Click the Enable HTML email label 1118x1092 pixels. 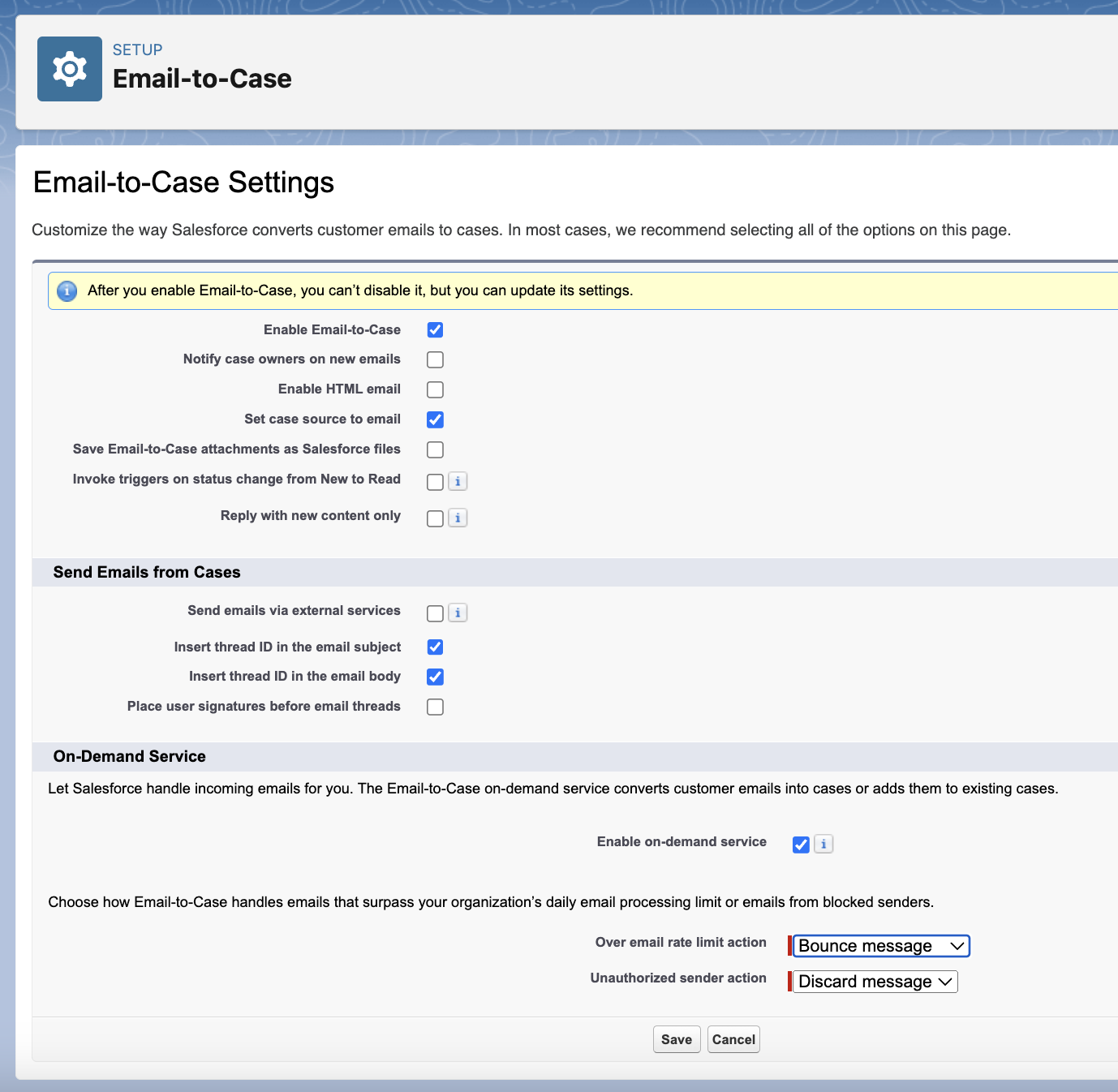tap(339, 389)
